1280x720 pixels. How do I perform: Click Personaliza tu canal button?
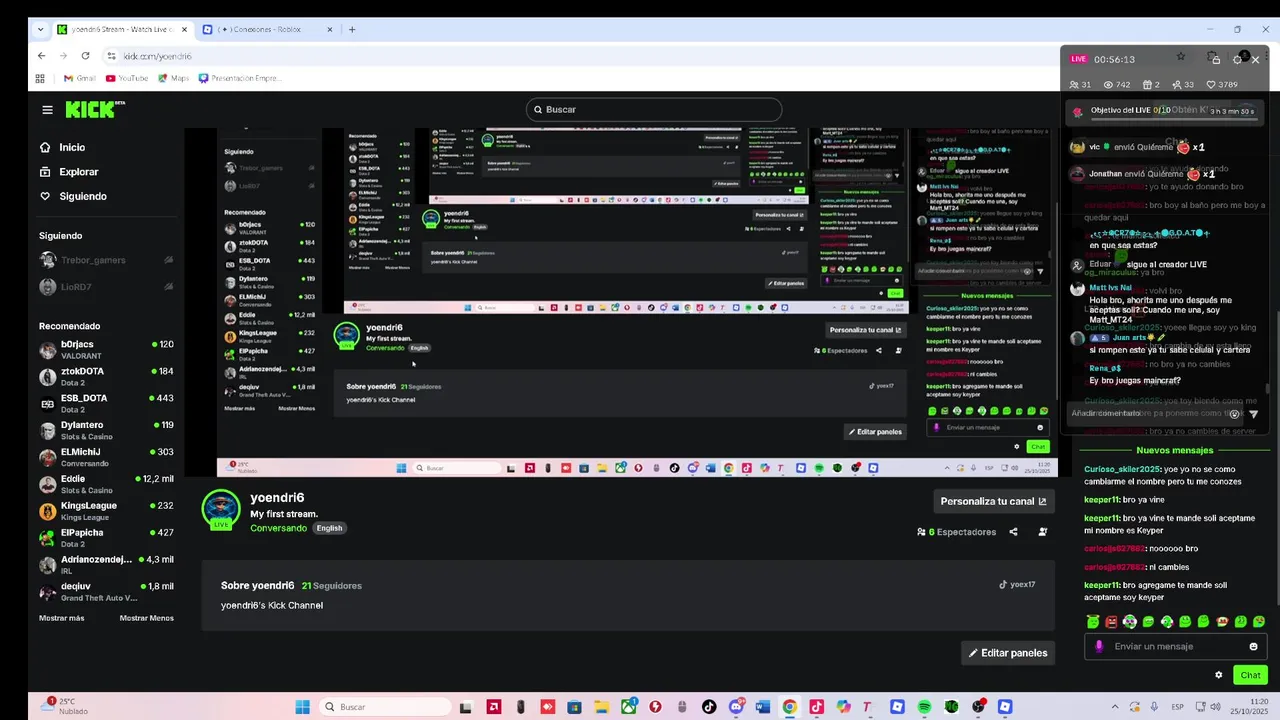point(993,501)
